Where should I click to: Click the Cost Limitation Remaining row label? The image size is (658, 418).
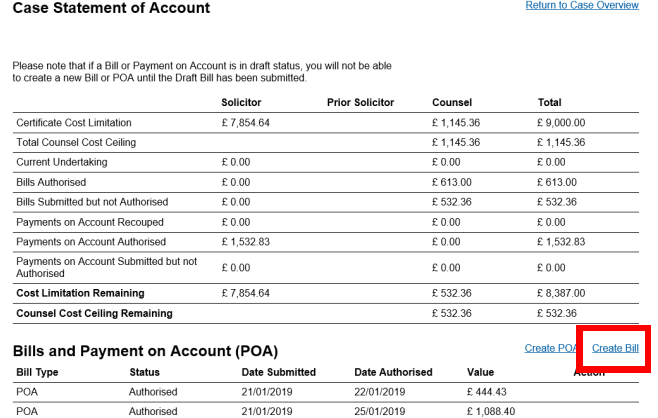tap(80, 293)
